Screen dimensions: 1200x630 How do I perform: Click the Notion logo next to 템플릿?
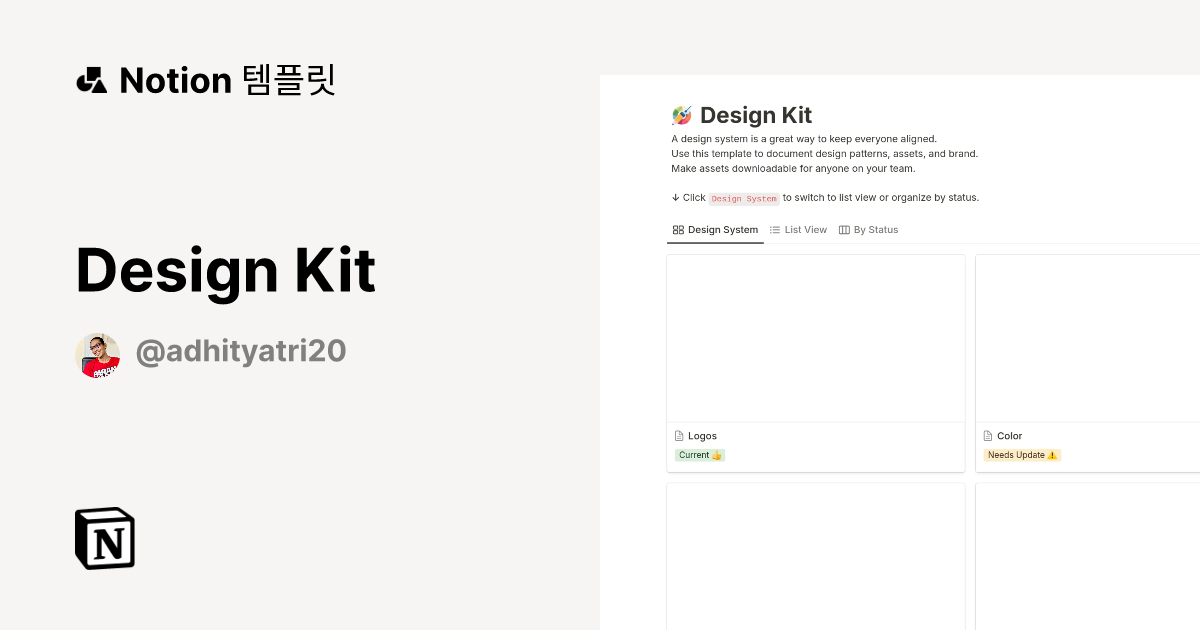click(x=91, y=80)
